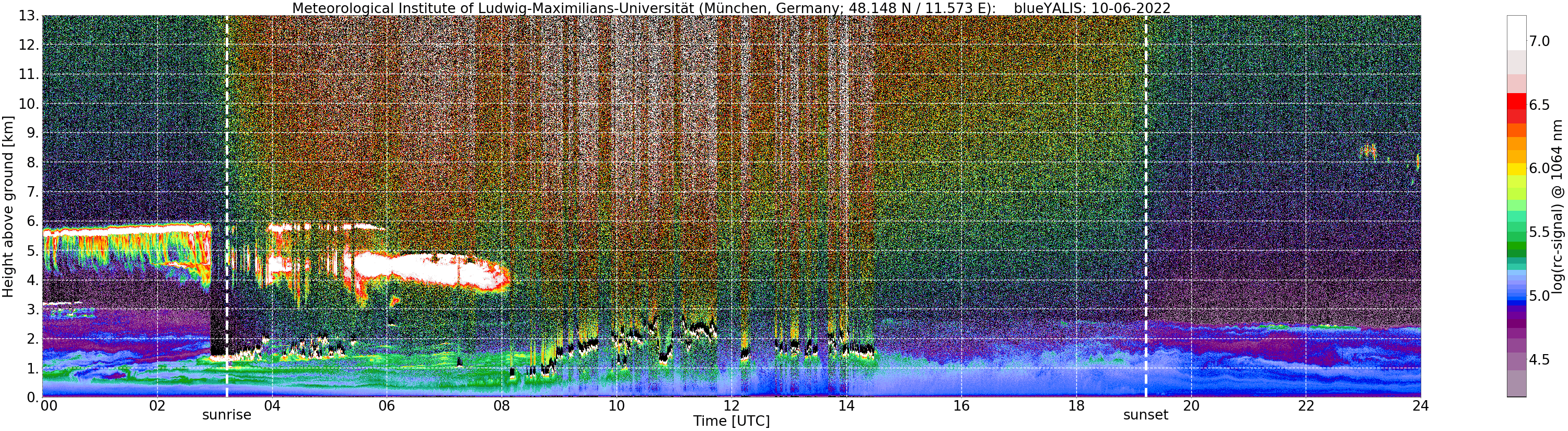Viewport: 1568px width, 431px height.
Task: Click the x-axis tick label '20'
Action: pyautogui.click(x=1191, y=406)
